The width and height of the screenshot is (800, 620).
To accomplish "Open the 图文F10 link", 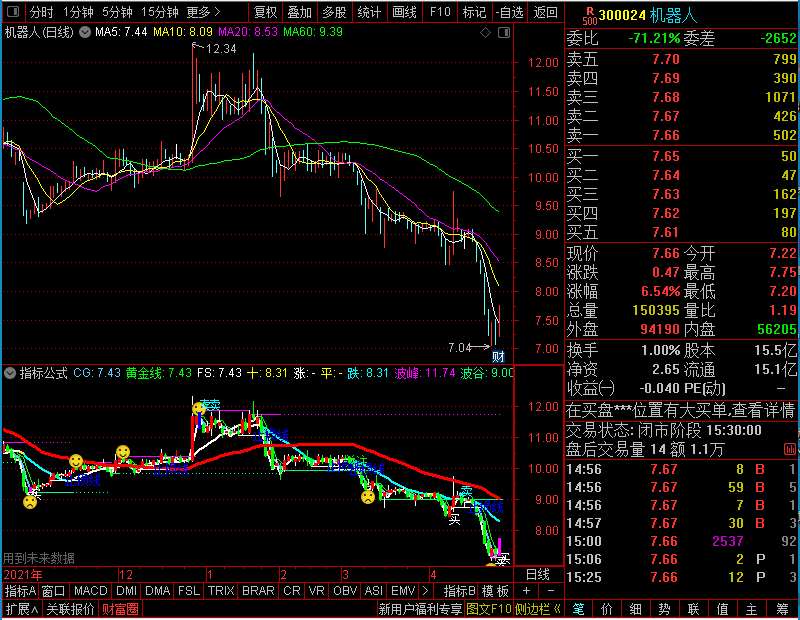I will 488,609.
